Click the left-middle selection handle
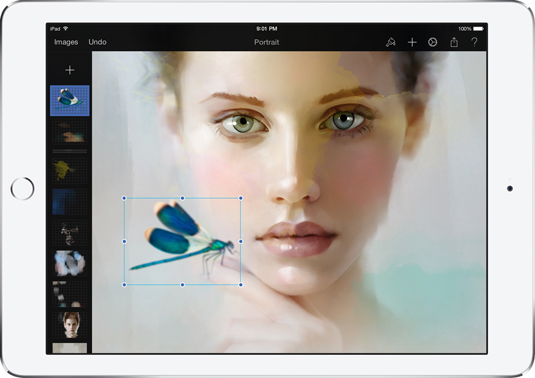This screenshot has width=535, height=378. coord(124,241)
